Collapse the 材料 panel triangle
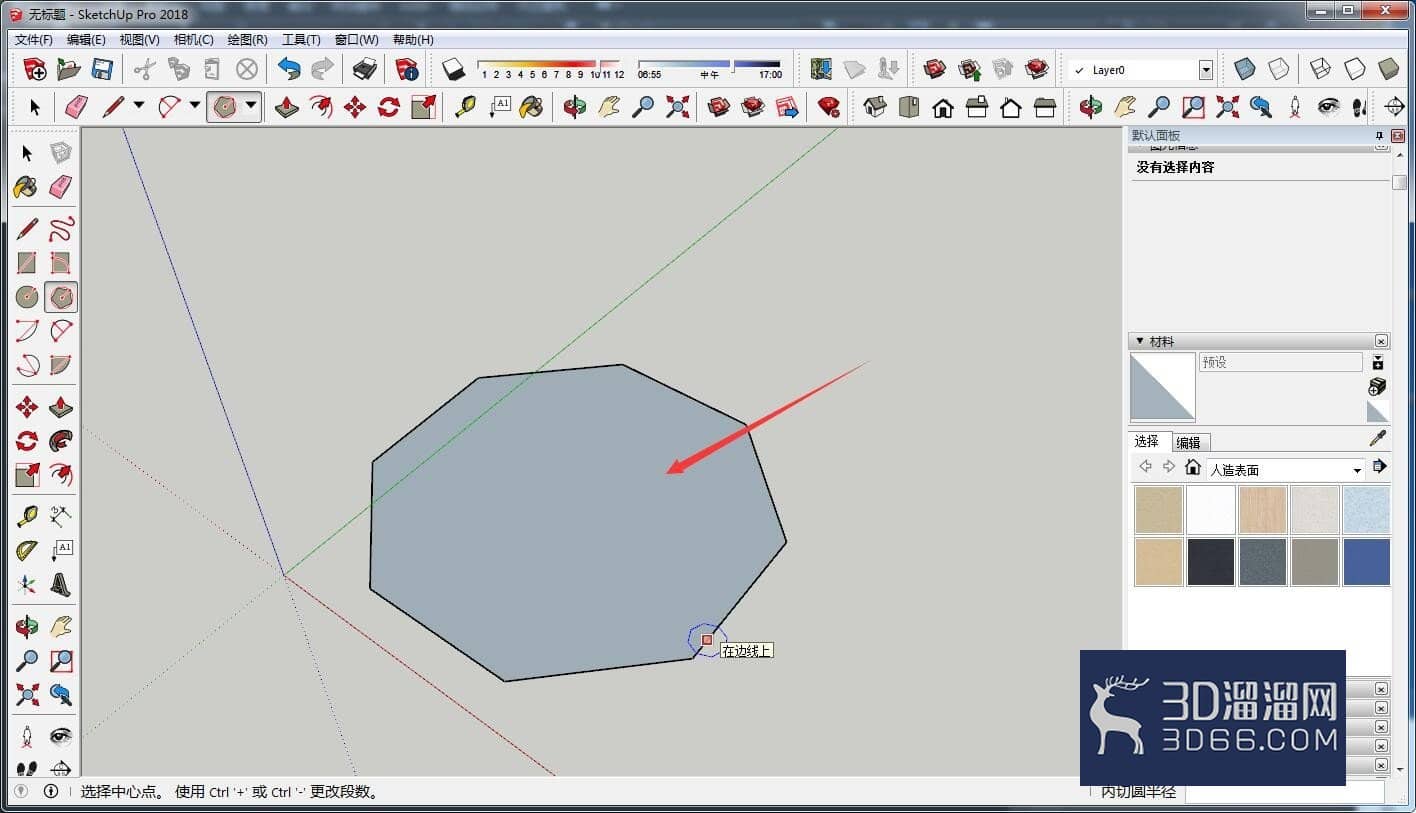The height and width of the screenshot is (813, 1416). point(1140,341)
